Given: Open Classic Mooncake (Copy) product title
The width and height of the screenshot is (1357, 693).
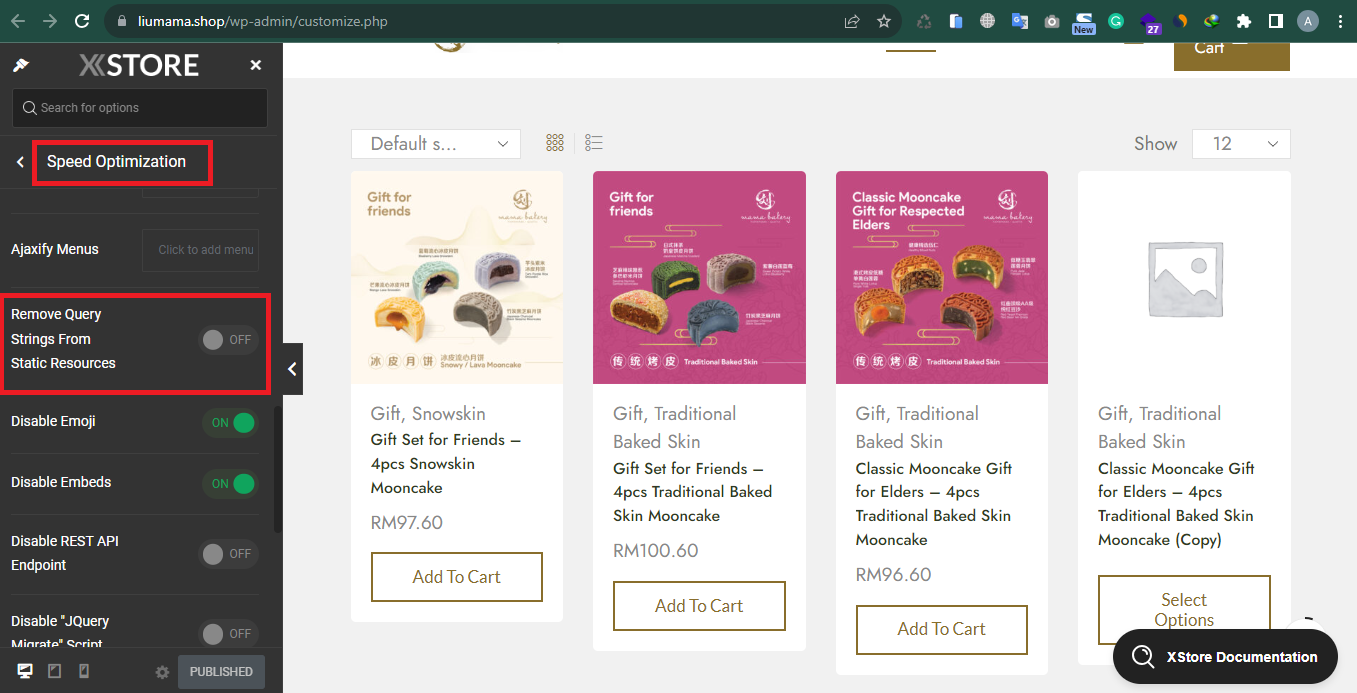Looking at the screenshot, I should click(1176, 504).
